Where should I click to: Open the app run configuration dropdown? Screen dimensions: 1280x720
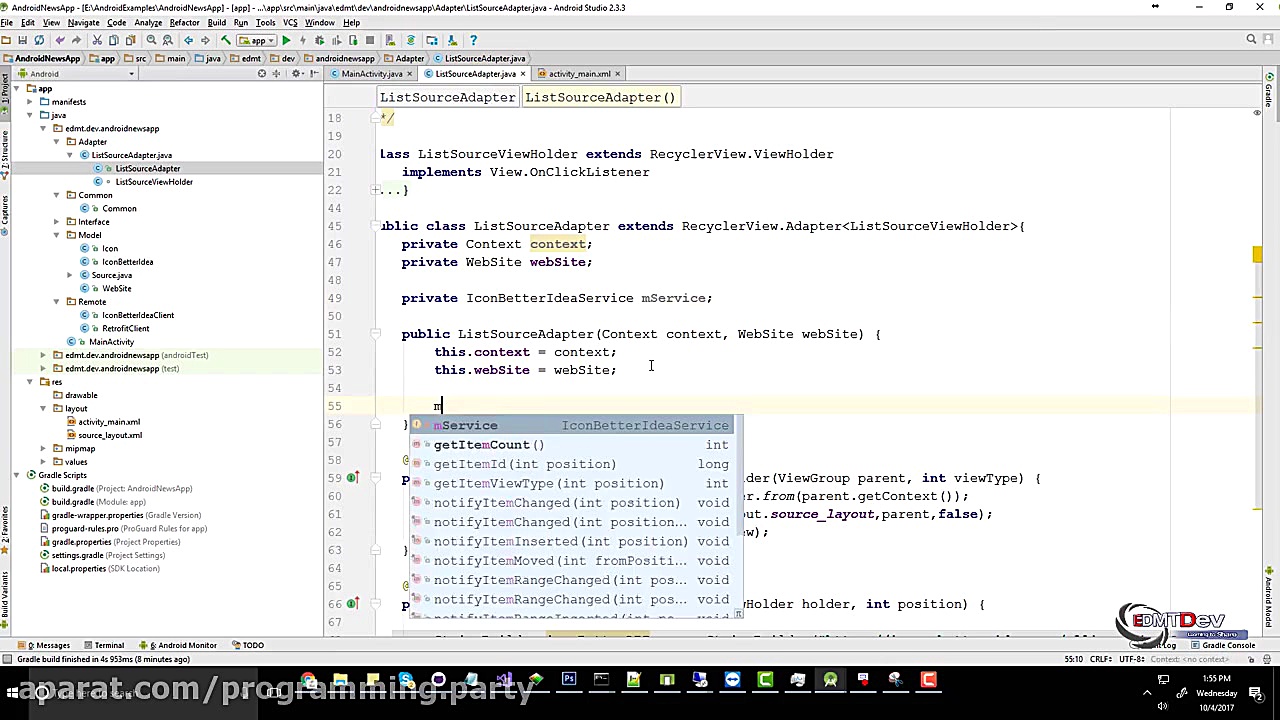[x=258, y=40]
